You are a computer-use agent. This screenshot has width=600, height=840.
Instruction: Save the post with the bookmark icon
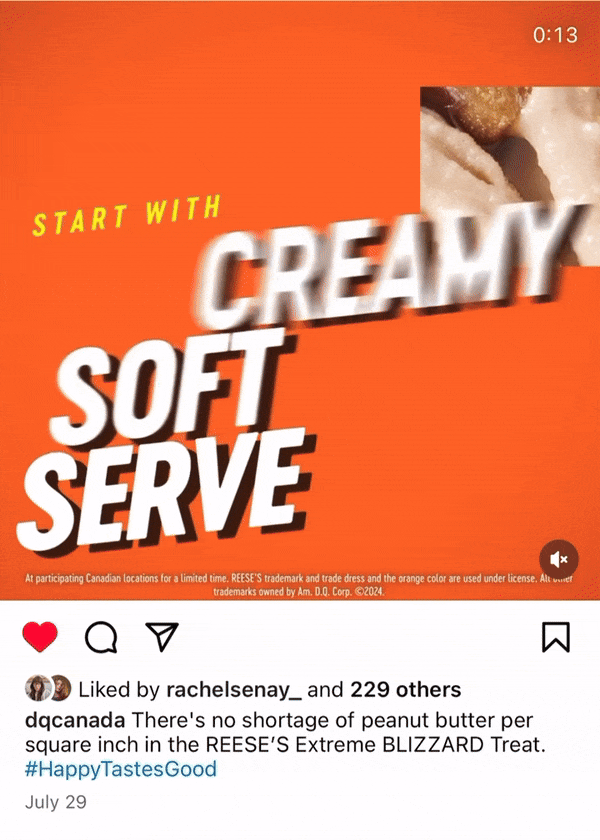coord(556,637)
